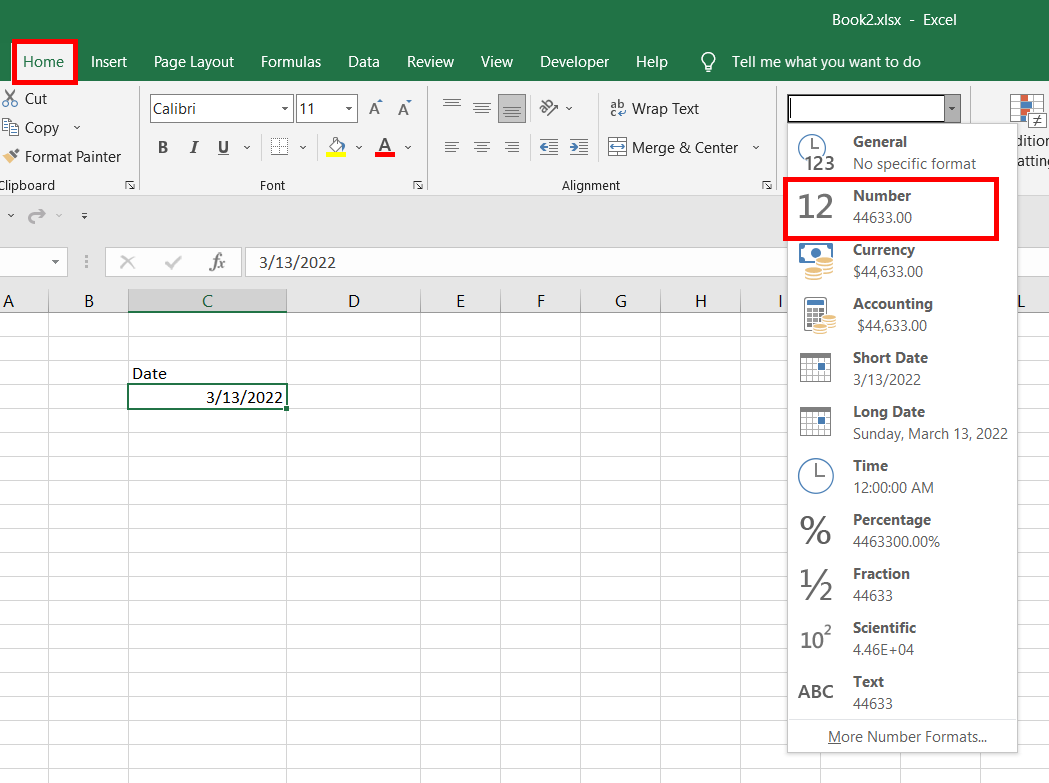This screenshot has width=1049, height=783.
Task: Toggle Italic formatting
Action: point(194,147)
